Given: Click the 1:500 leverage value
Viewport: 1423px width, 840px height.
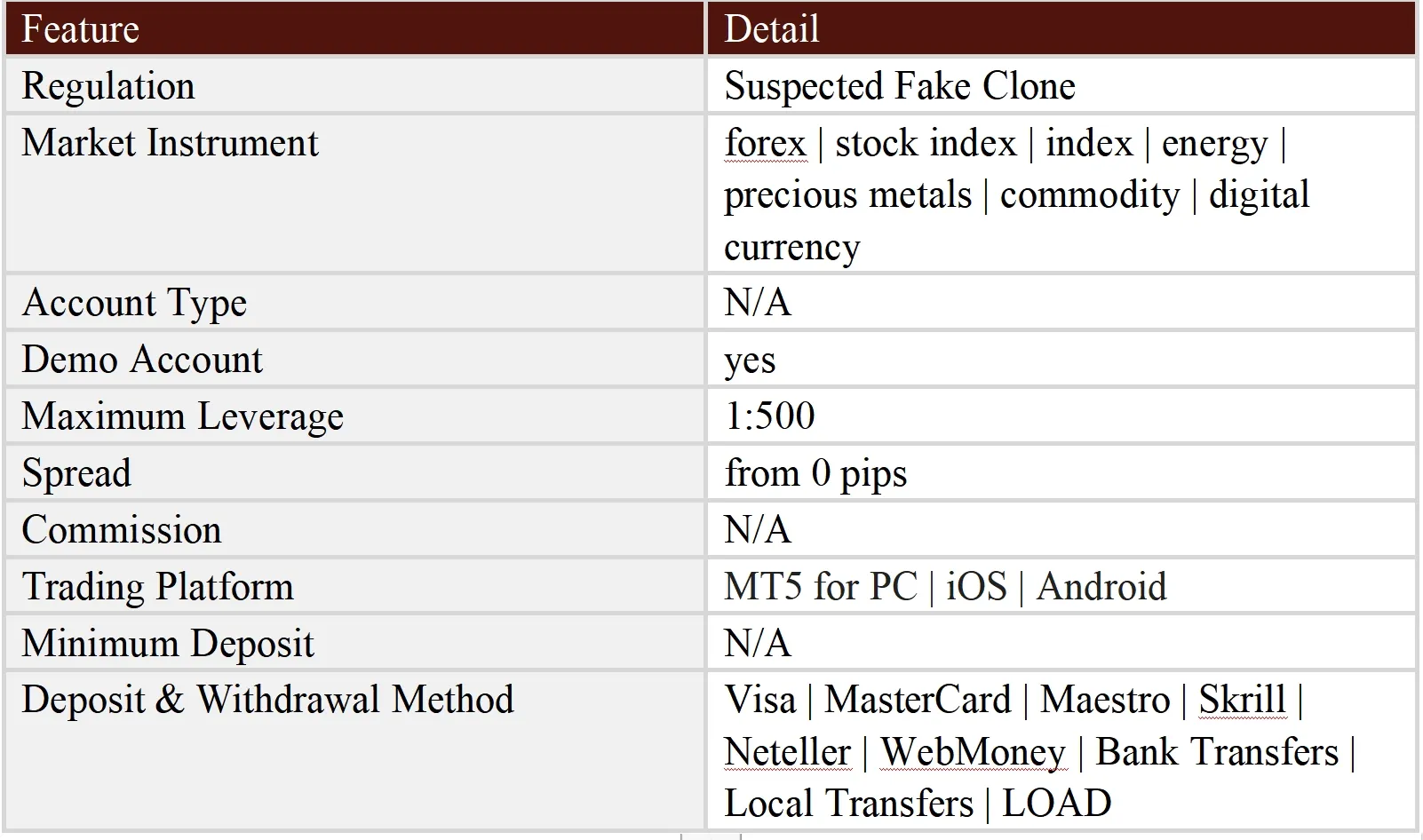Looking at the screenshot, I should pyautogui.click(x=769, y=416).
